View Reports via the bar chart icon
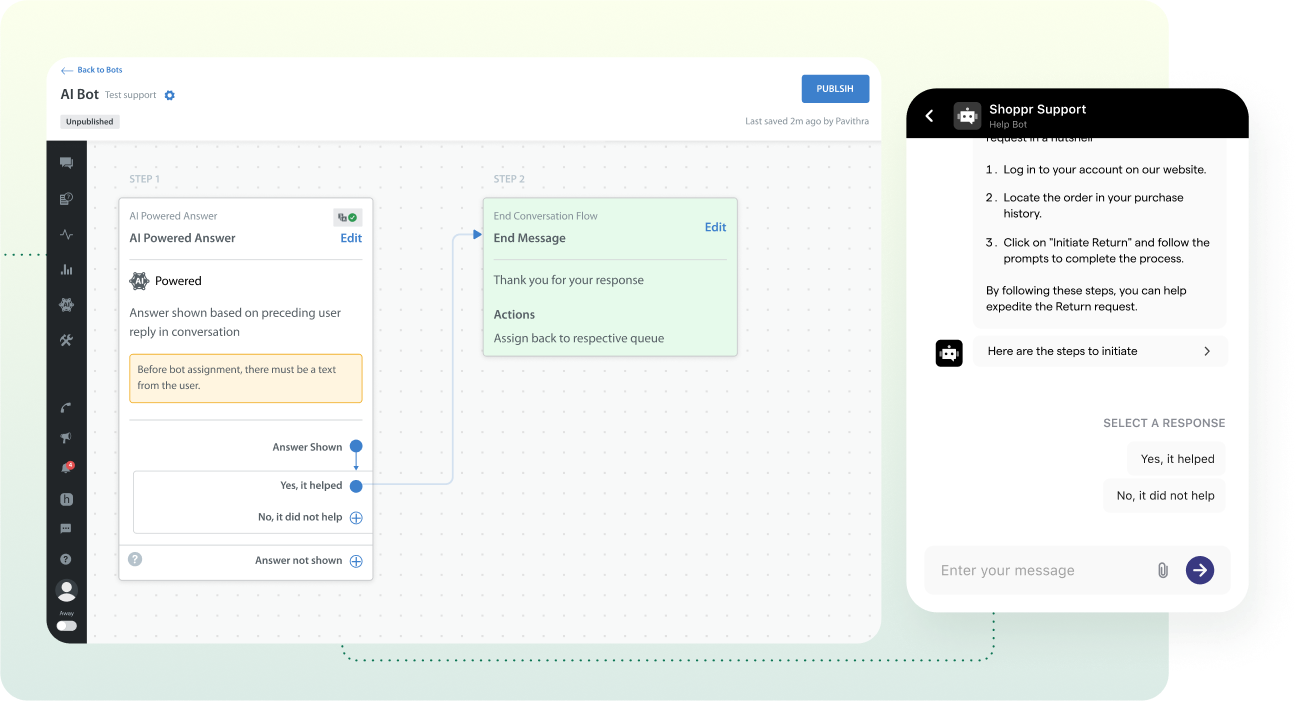The height and width of the screenshot is (701, 1306). tap(66, 269)
